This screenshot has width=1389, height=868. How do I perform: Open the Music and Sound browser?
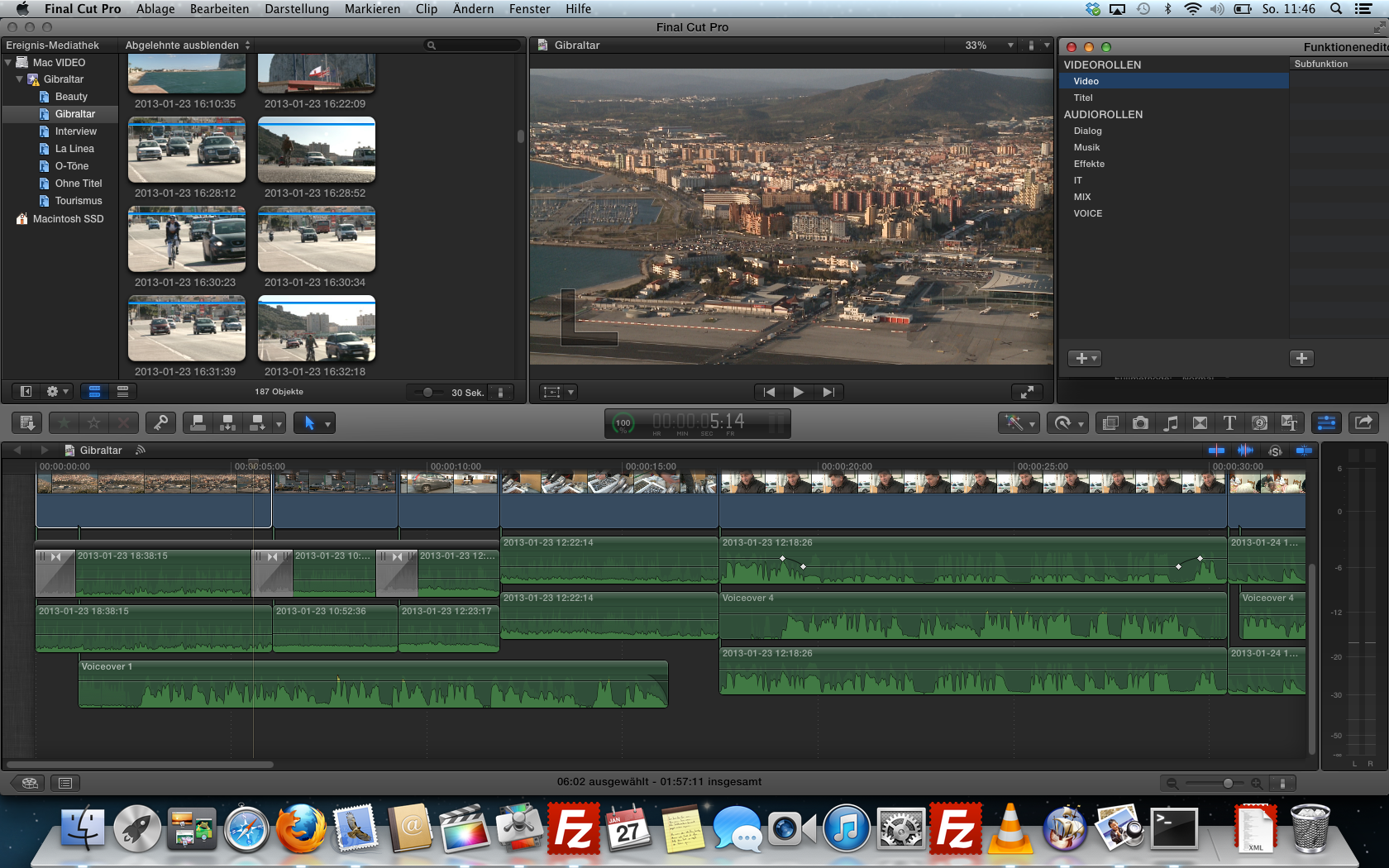1170,423
